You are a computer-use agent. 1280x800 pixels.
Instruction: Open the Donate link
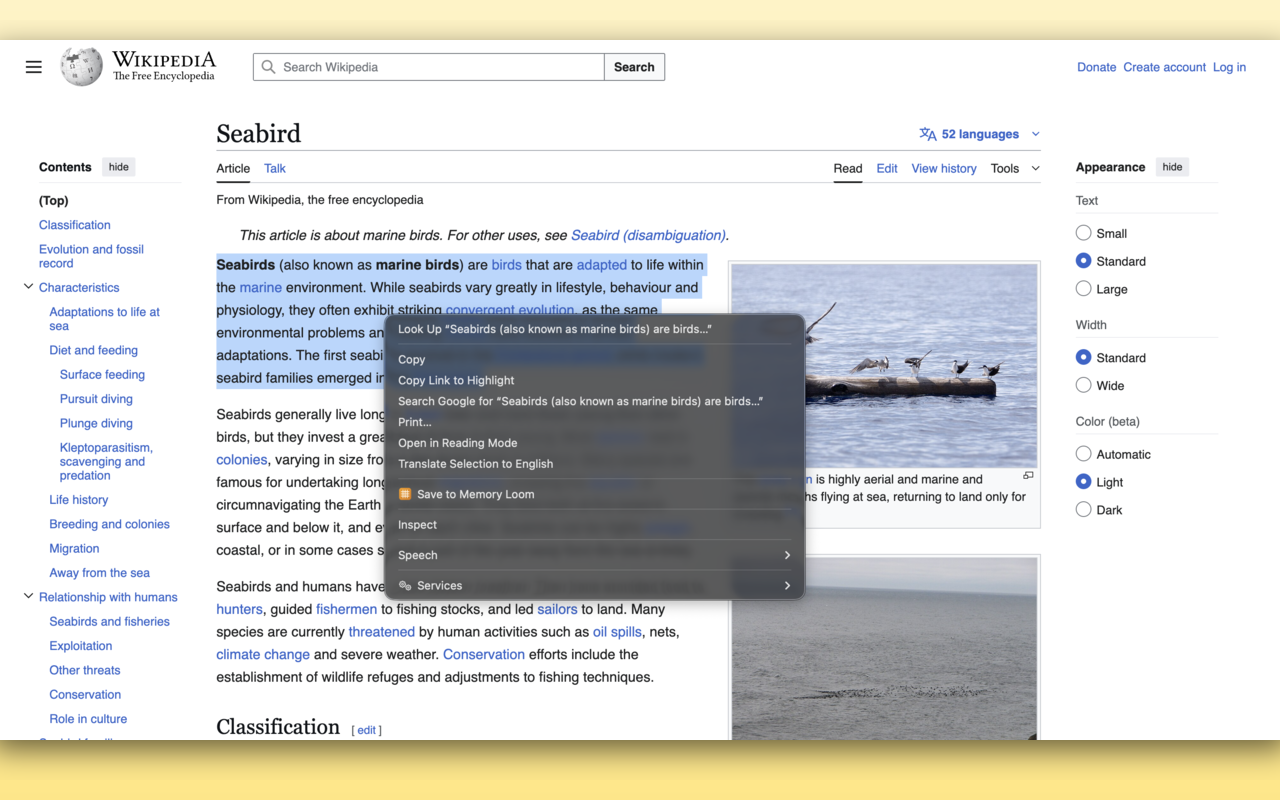click(1096, 67)
